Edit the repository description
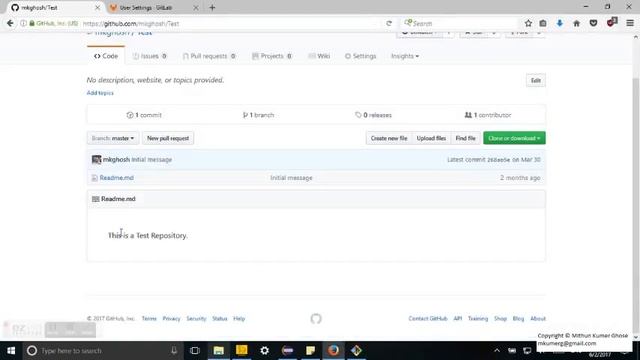The image size is (640, 360). pos(536,80)
